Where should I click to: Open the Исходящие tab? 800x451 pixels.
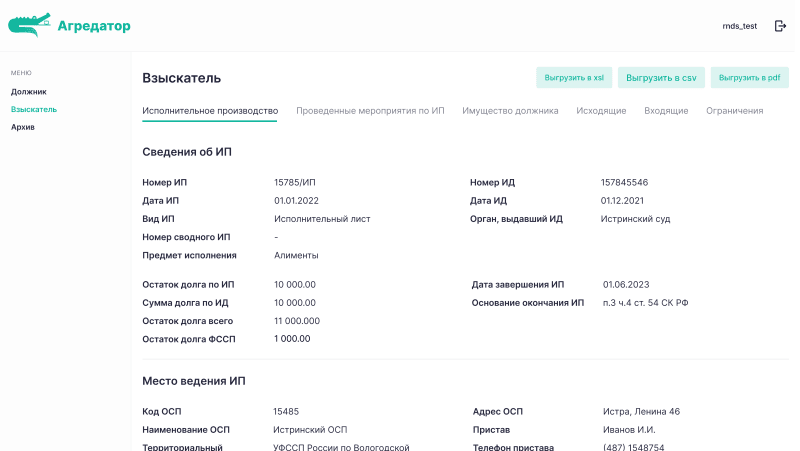coord(601,111)
